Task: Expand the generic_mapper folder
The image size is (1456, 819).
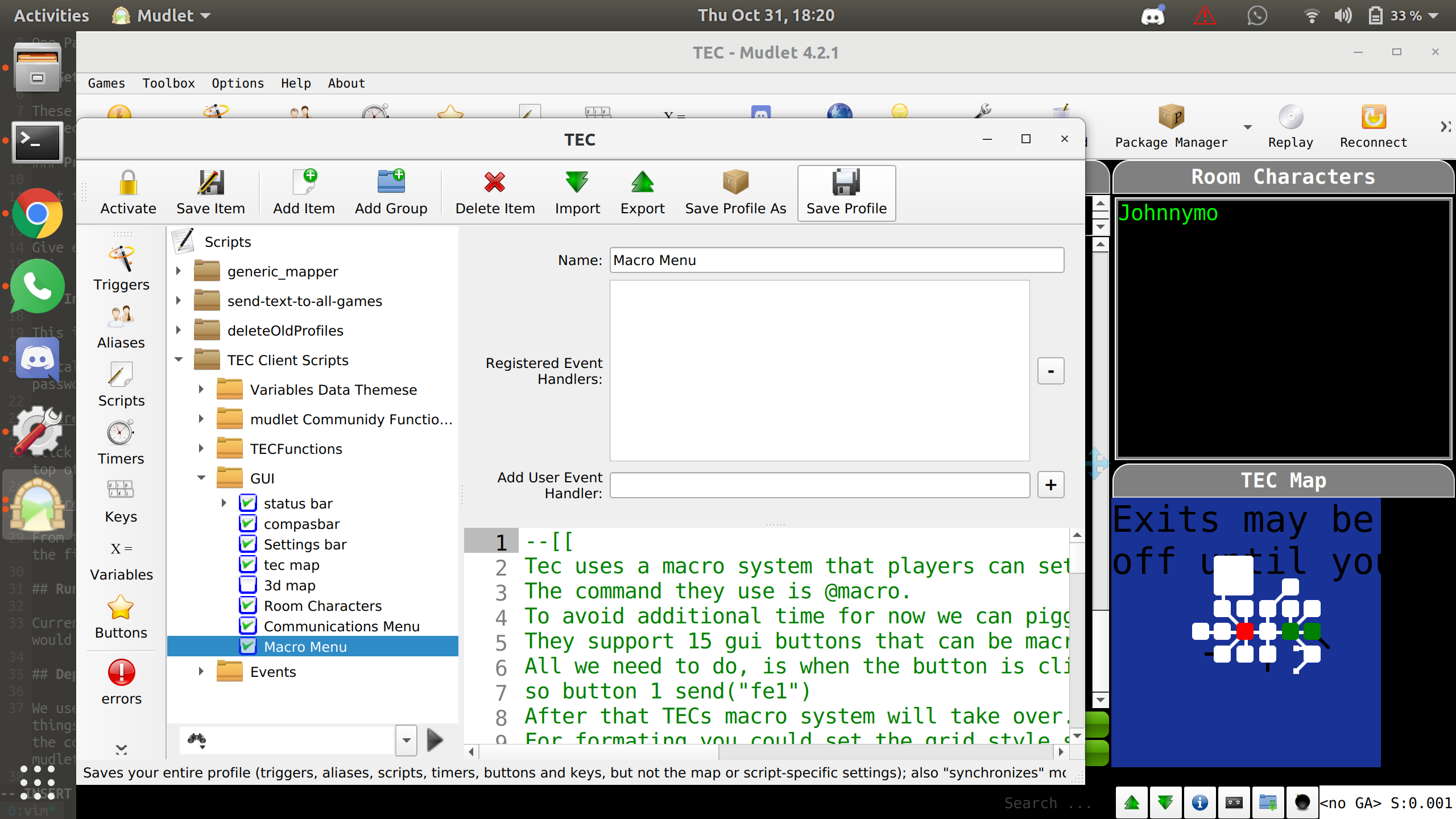Action: tap(179, 271)
